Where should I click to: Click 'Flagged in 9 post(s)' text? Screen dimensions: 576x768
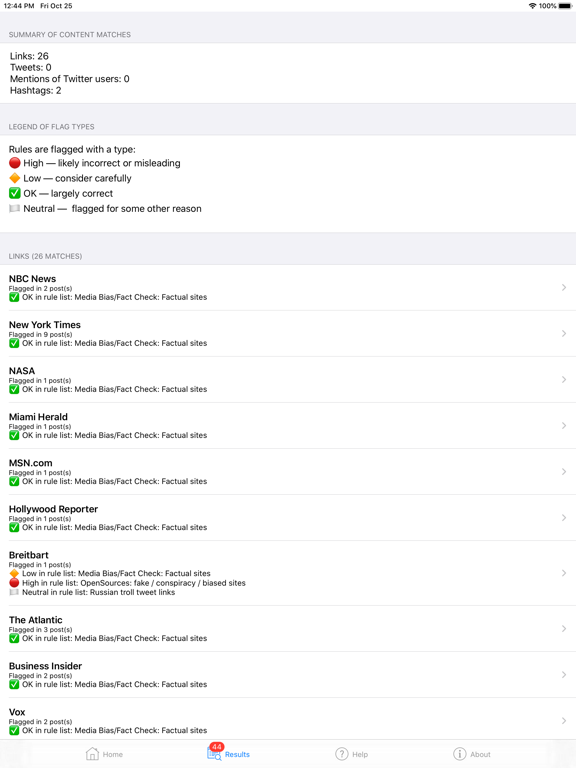point(40,335)
